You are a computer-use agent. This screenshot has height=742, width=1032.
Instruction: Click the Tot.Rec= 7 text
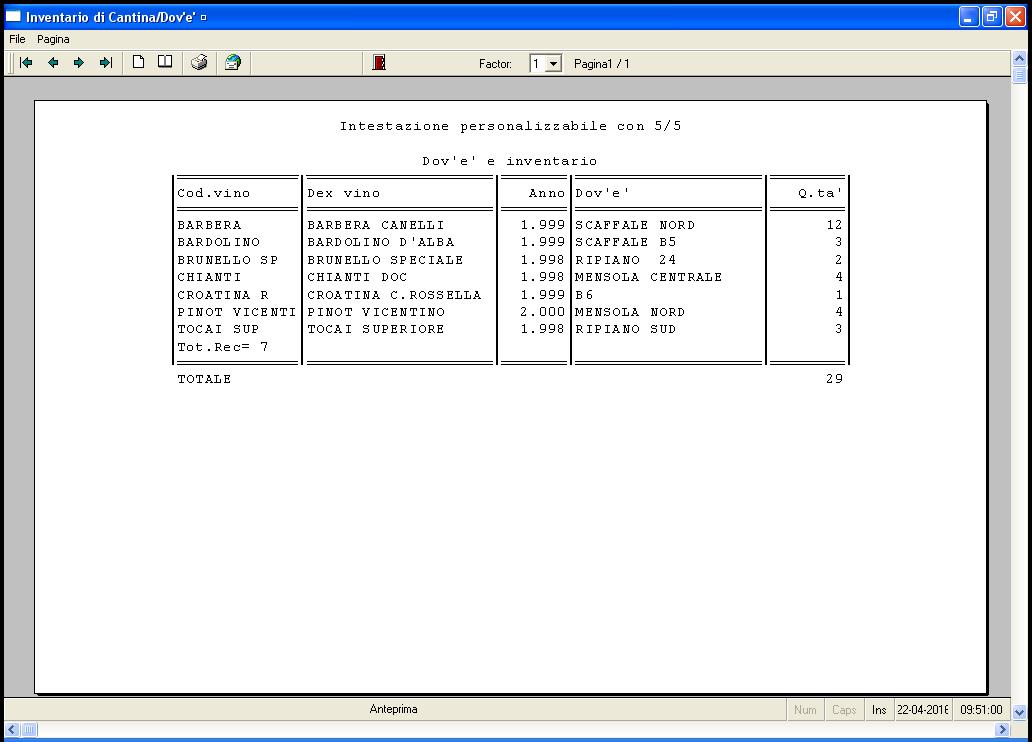(x=222, y=347)
